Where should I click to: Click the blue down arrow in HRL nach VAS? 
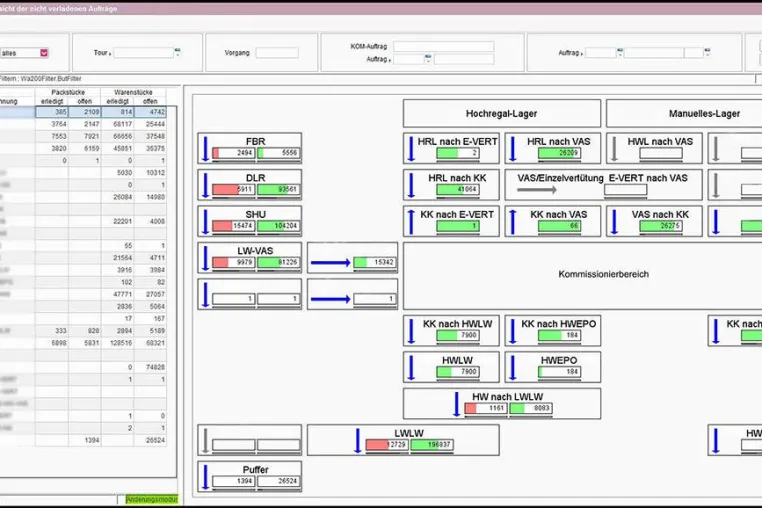click(x=513, y=149)
